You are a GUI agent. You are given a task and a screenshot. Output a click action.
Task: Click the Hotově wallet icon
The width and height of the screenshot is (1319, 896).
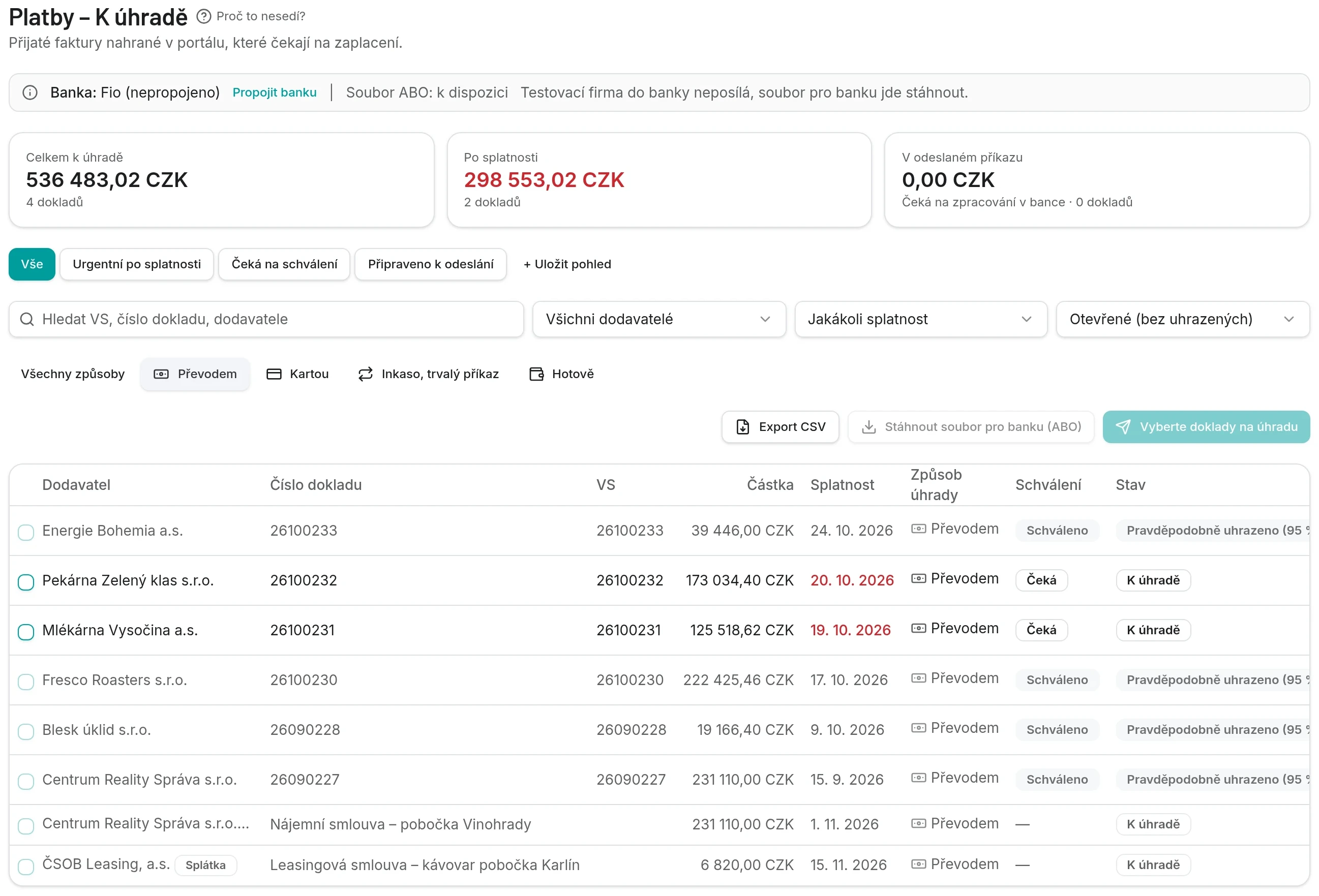click(x=536, y=375)
